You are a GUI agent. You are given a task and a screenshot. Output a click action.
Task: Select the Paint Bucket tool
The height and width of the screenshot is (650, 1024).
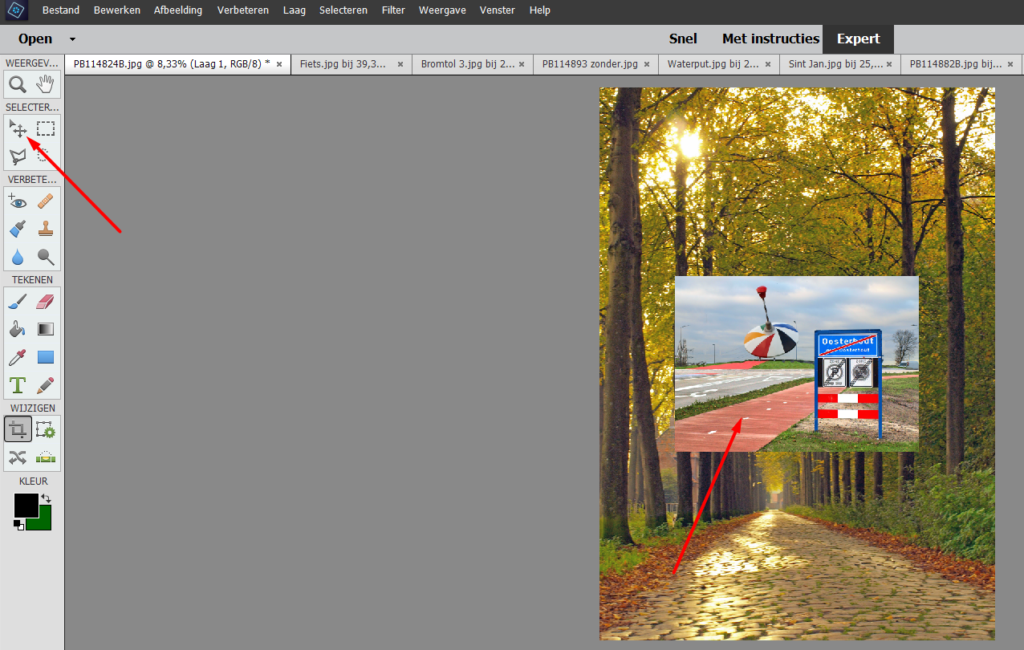18,329
